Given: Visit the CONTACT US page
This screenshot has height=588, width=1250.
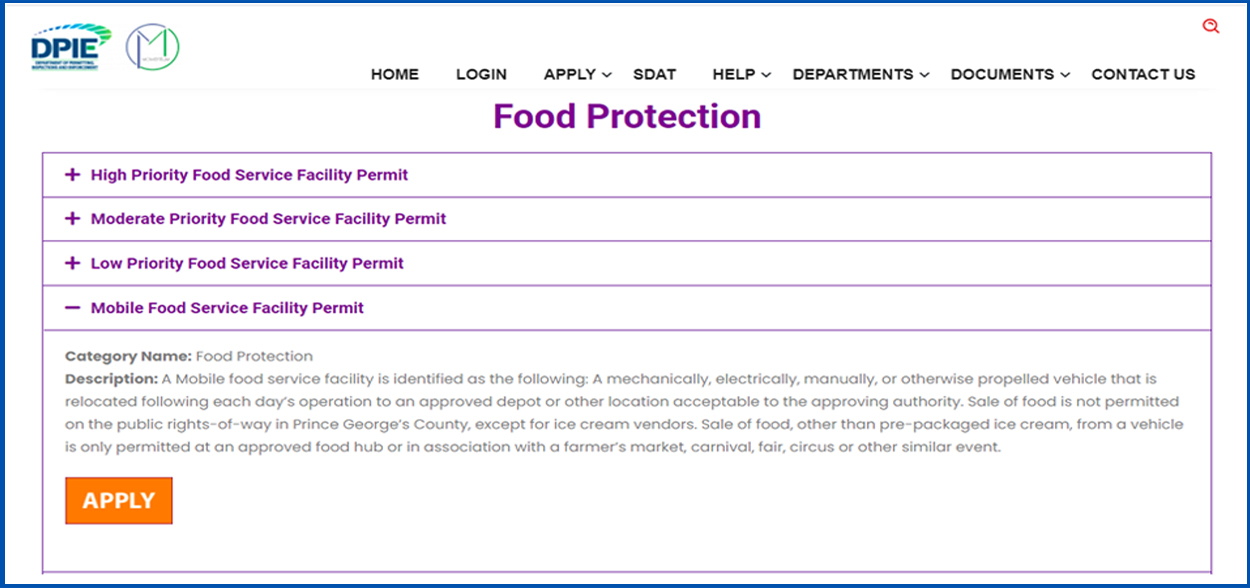Looking at the screenshot, I should pos(1143,74).
